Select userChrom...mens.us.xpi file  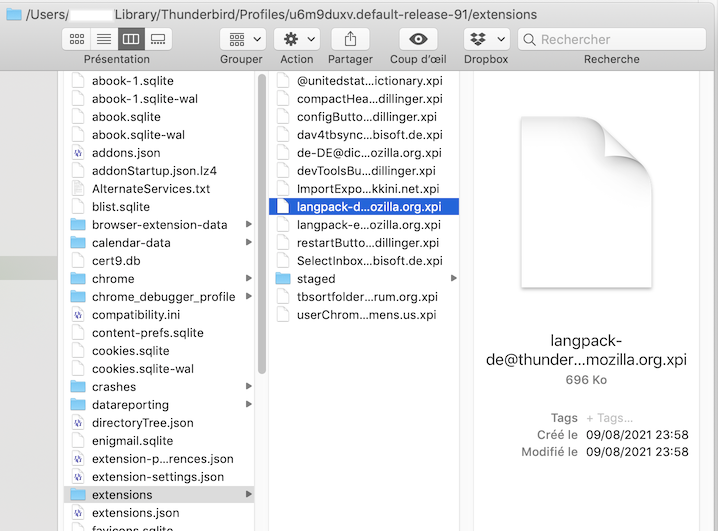coord(366,315)
